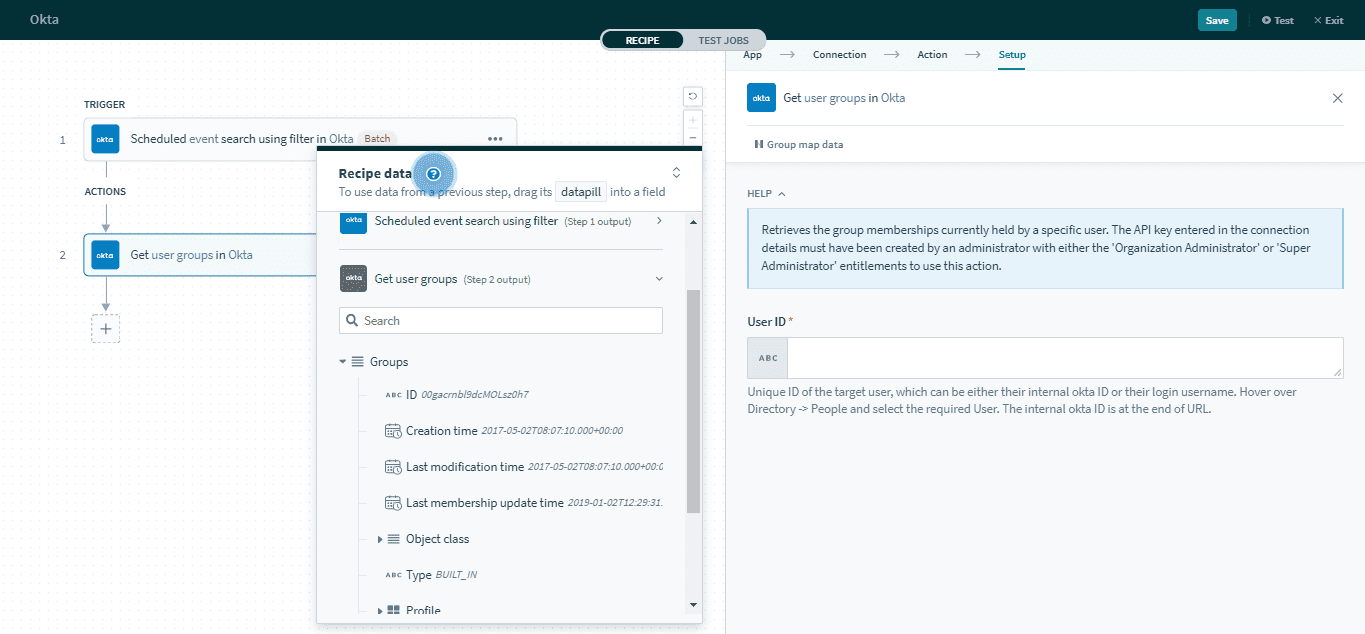The width and height of the screenshot is (1365, 634).
Task: Zoom in using the plus icon on the canvas
Action: tap(691, 118)
